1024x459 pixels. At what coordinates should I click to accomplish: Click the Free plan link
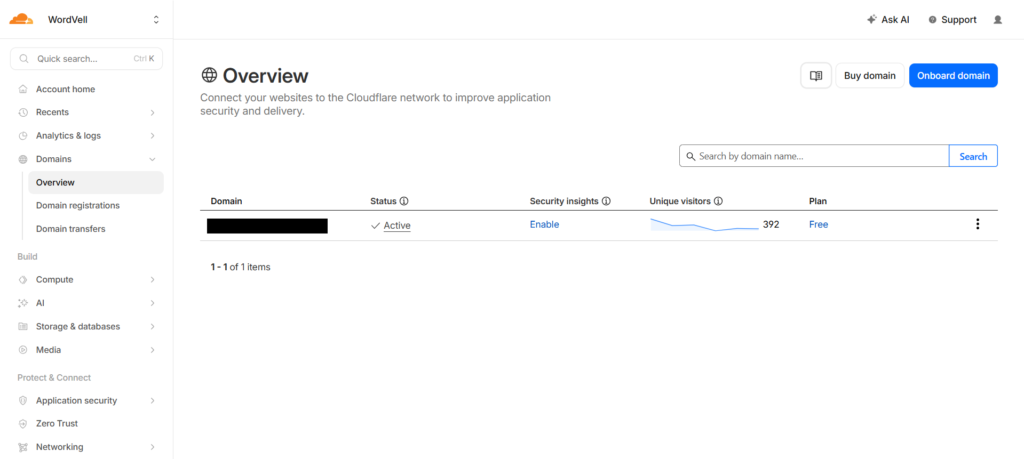(x=818, y=225)
